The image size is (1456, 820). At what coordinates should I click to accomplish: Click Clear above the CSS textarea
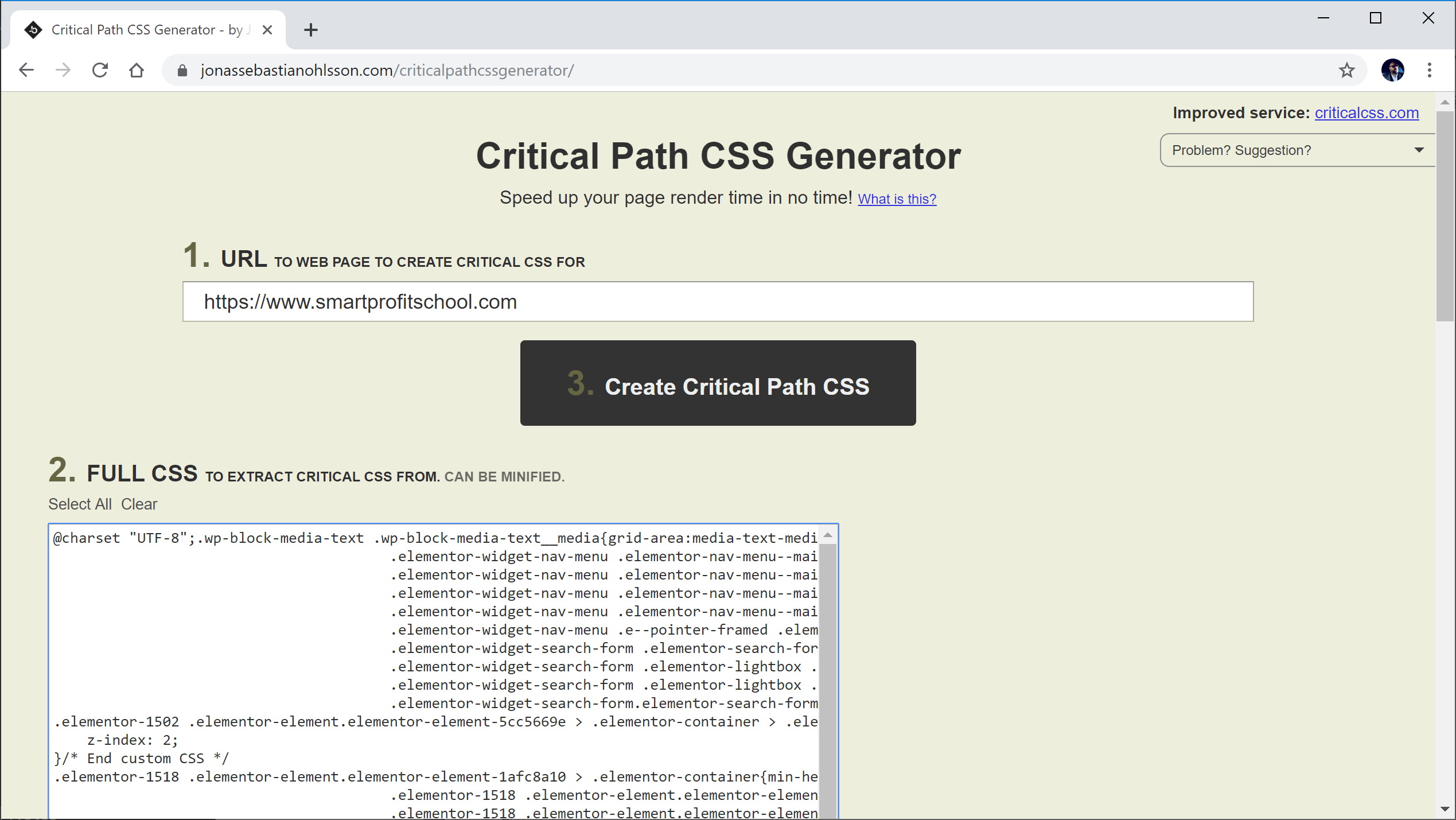pos(139,504)
